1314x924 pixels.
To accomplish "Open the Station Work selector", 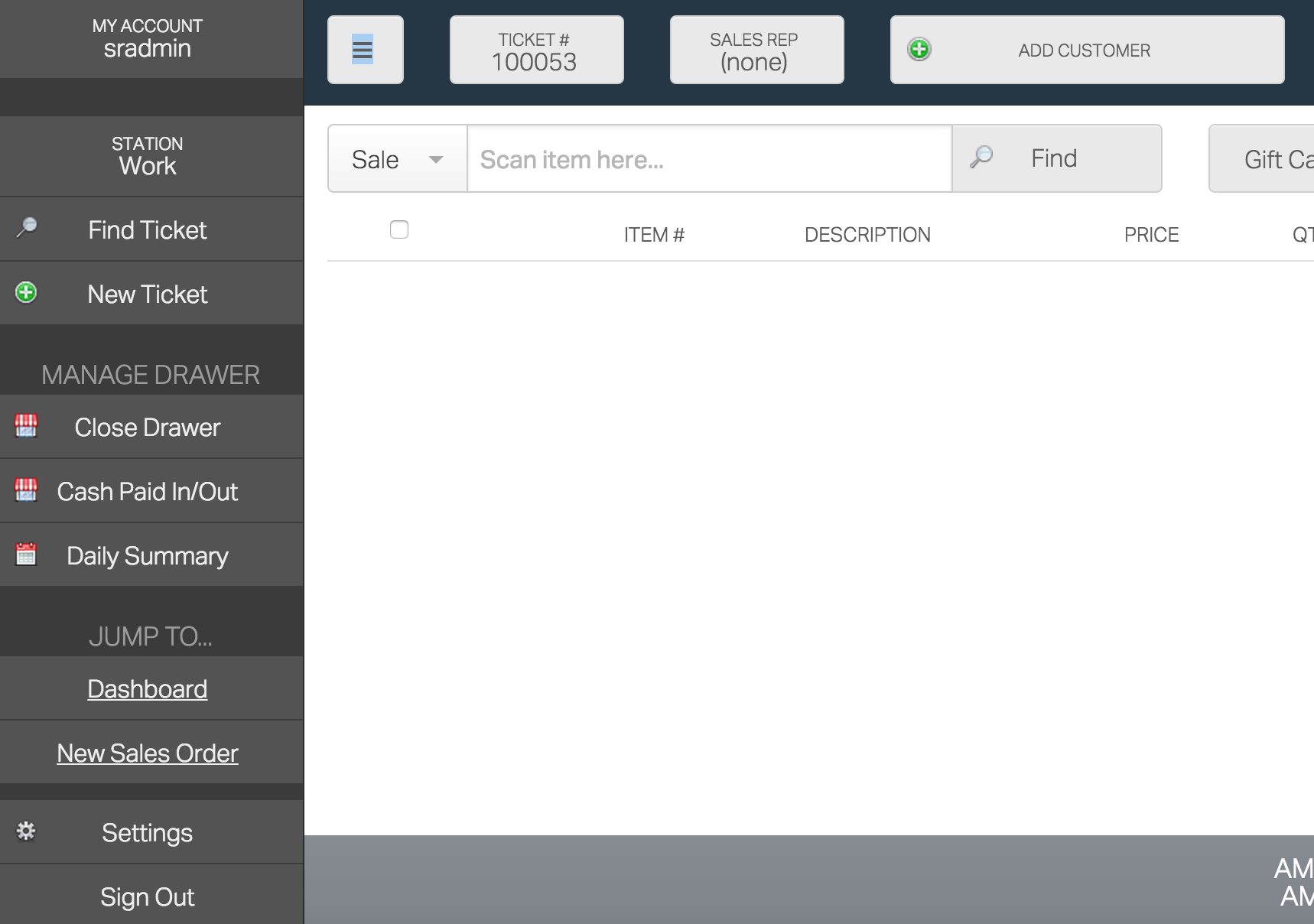I will 148,156.
